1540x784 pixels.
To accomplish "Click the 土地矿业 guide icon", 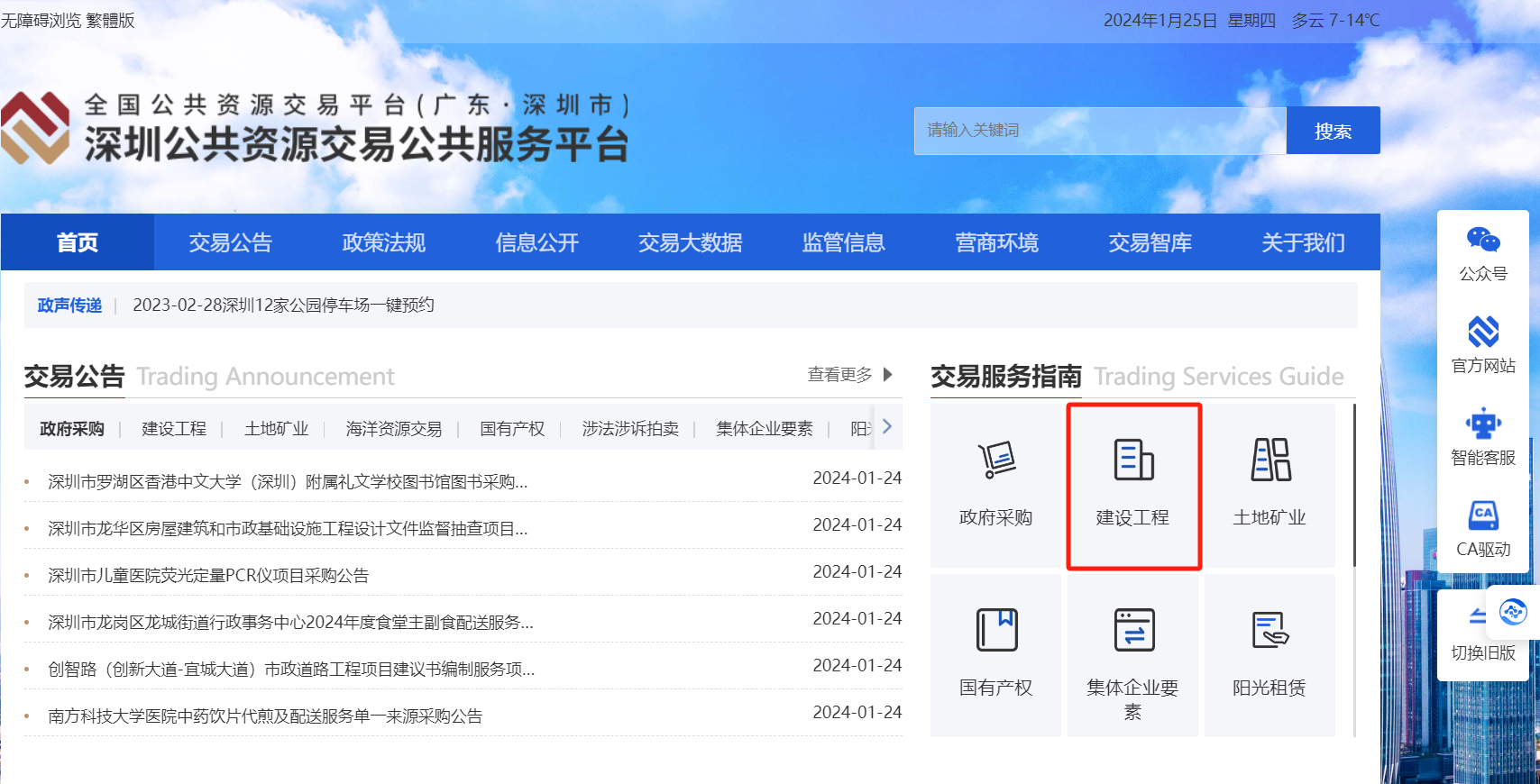I will [x=1270, y=460].
